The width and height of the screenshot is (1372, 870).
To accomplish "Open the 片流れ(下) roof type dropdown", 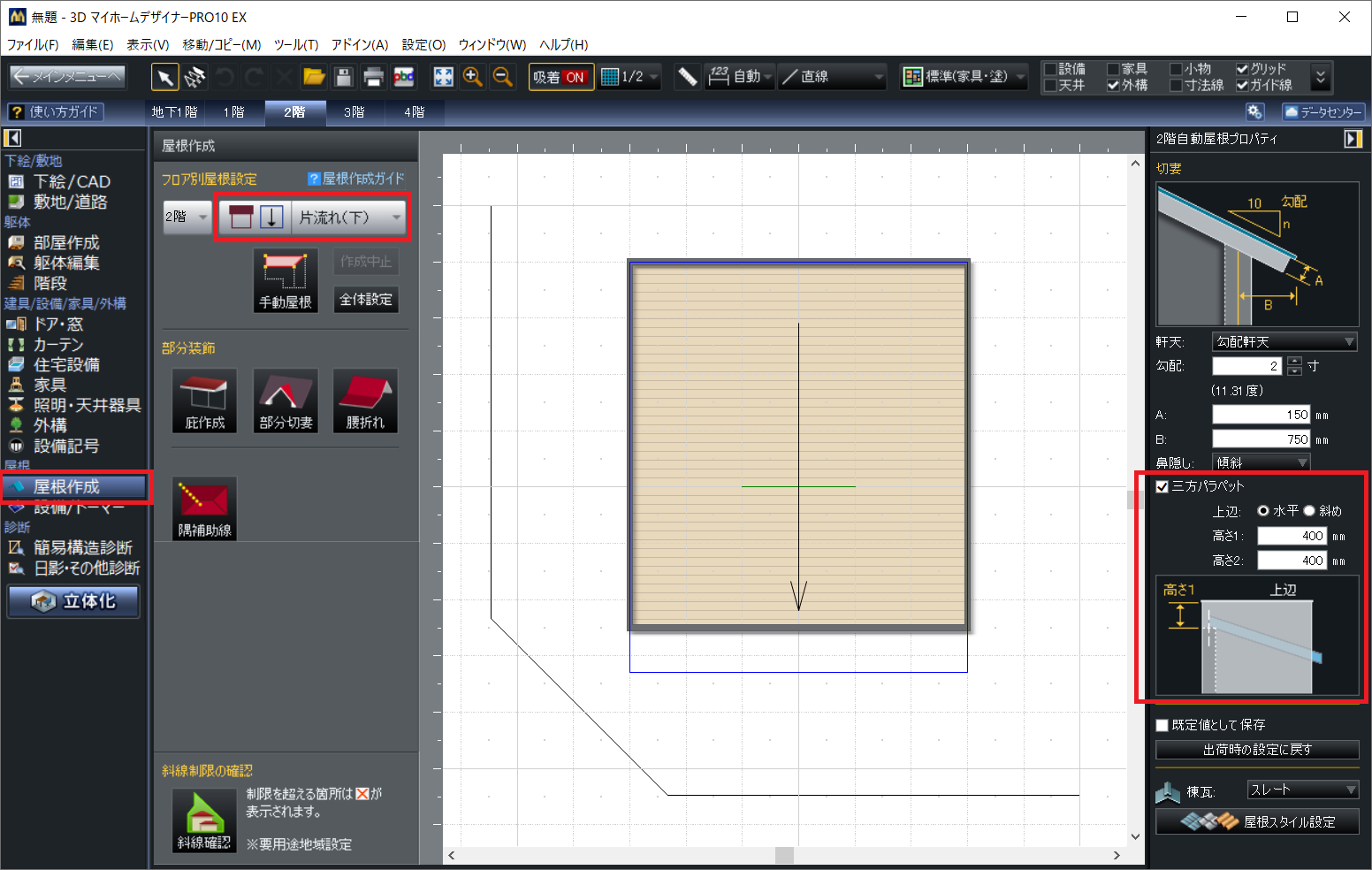I will tap(350, 217).
